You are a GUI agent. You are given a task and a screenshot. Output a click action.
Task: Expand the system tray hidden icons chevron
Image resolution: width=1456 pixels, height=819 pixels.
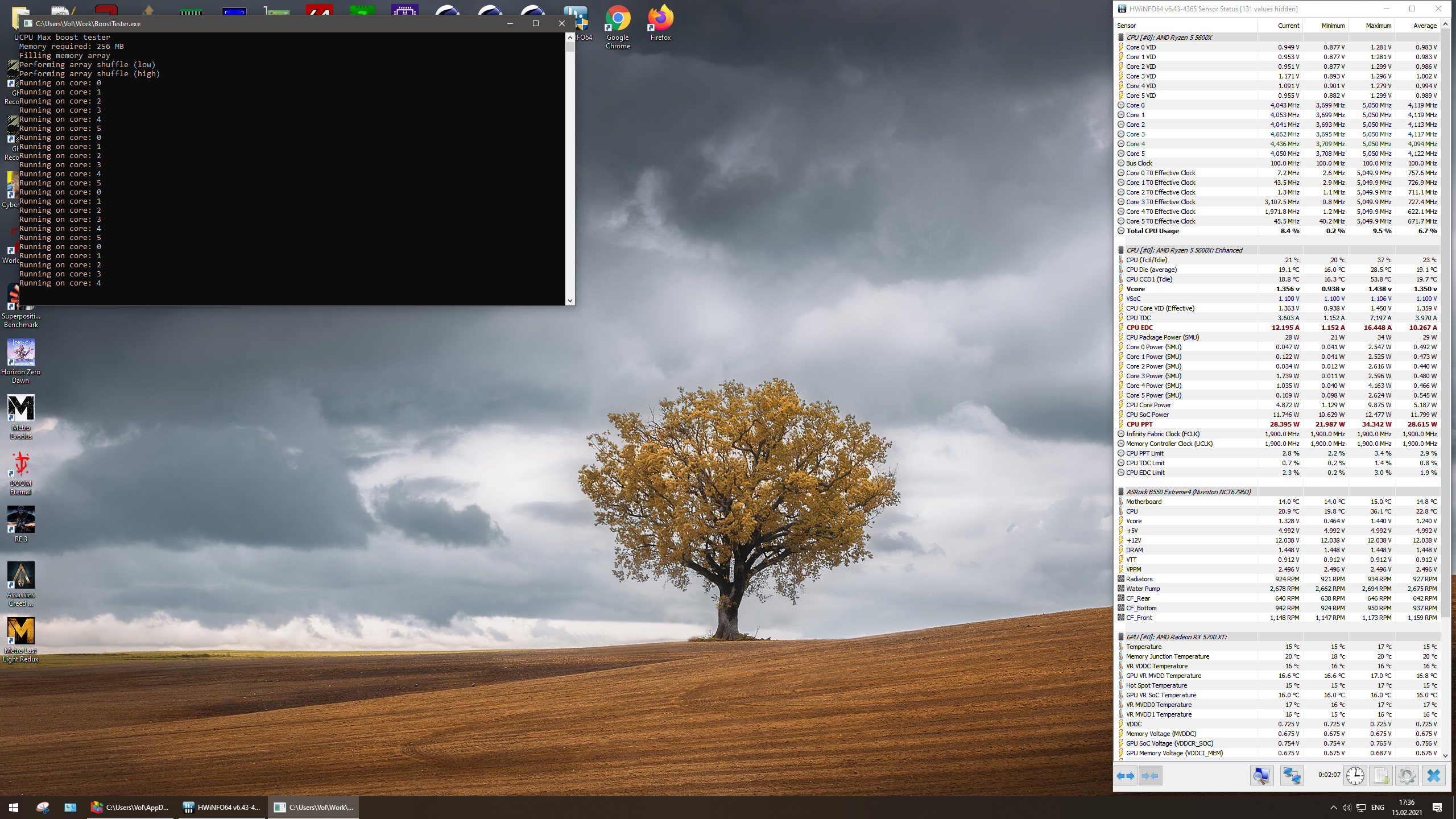[x=1333, y=808]
